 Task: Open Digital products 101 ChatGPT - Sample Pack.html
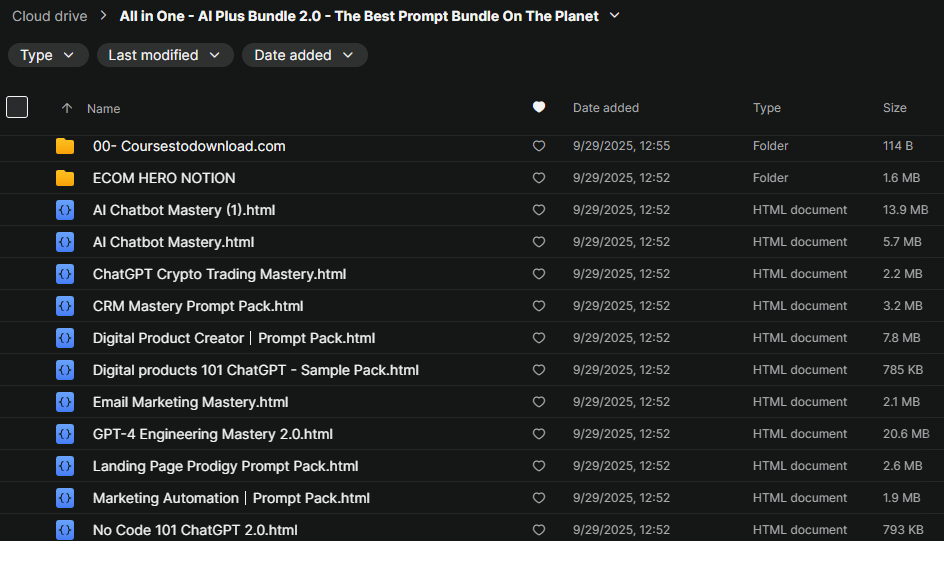pos(255,370)
